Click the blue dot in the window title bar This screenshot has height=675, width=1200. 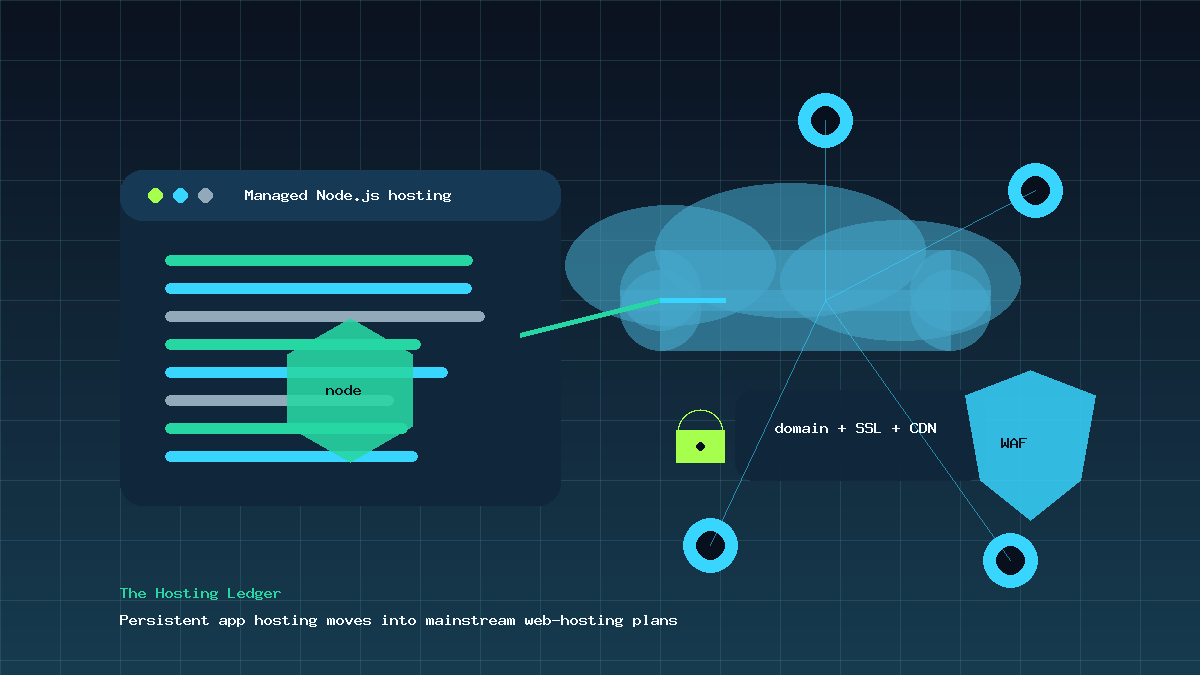181,195
